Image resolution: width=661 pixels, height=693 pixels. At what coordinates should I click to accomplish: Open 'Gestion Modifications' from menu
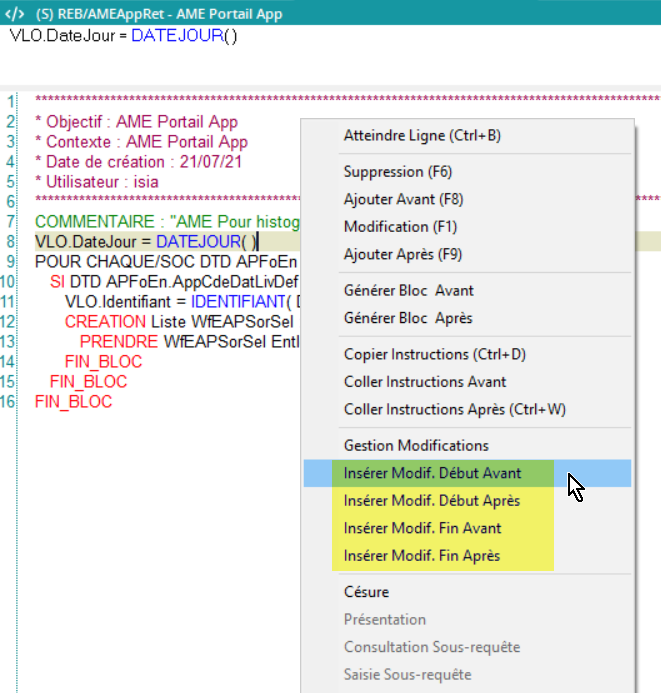pos(416,445)
